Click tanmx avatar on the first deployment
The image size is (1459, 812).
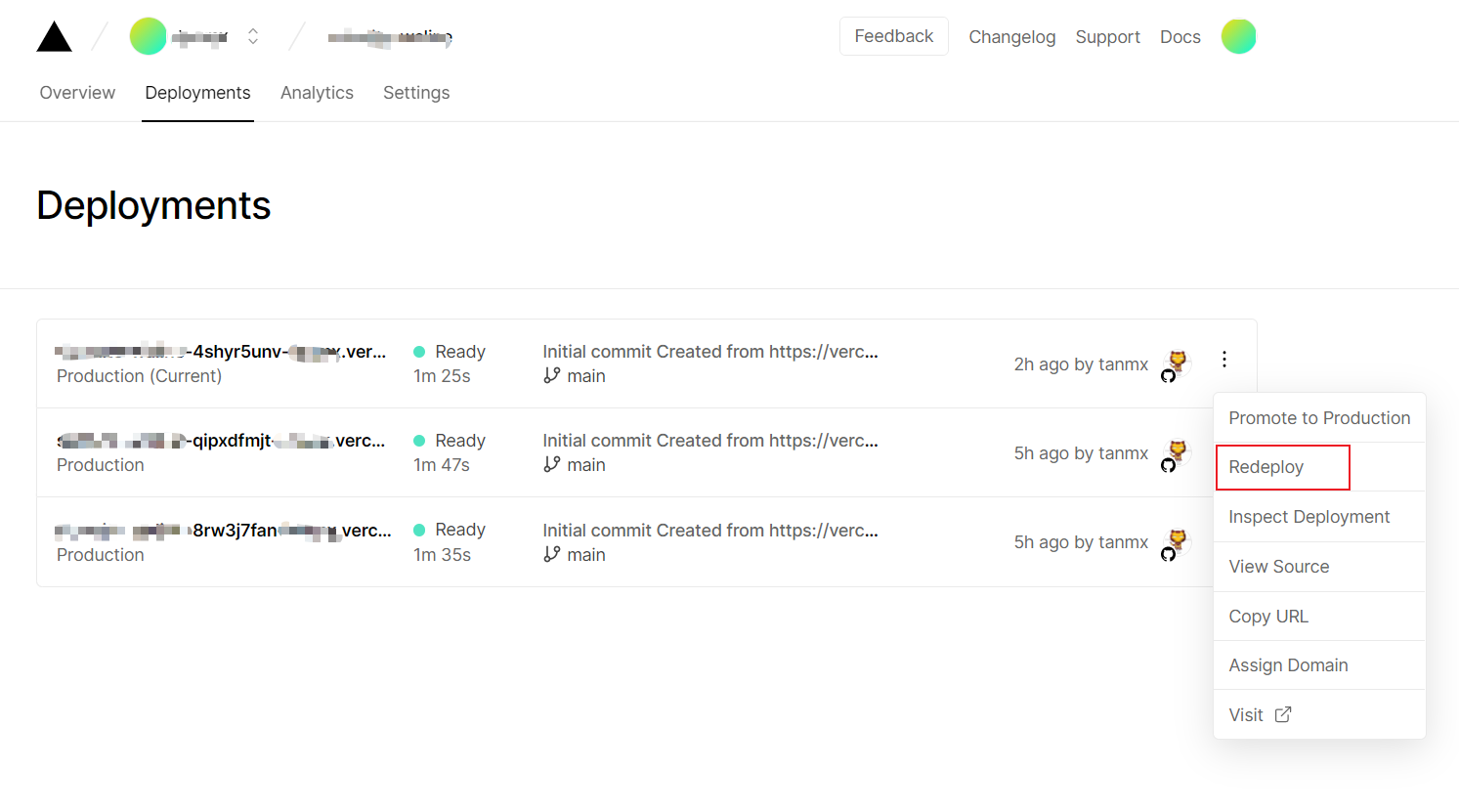pos(1177,363)
